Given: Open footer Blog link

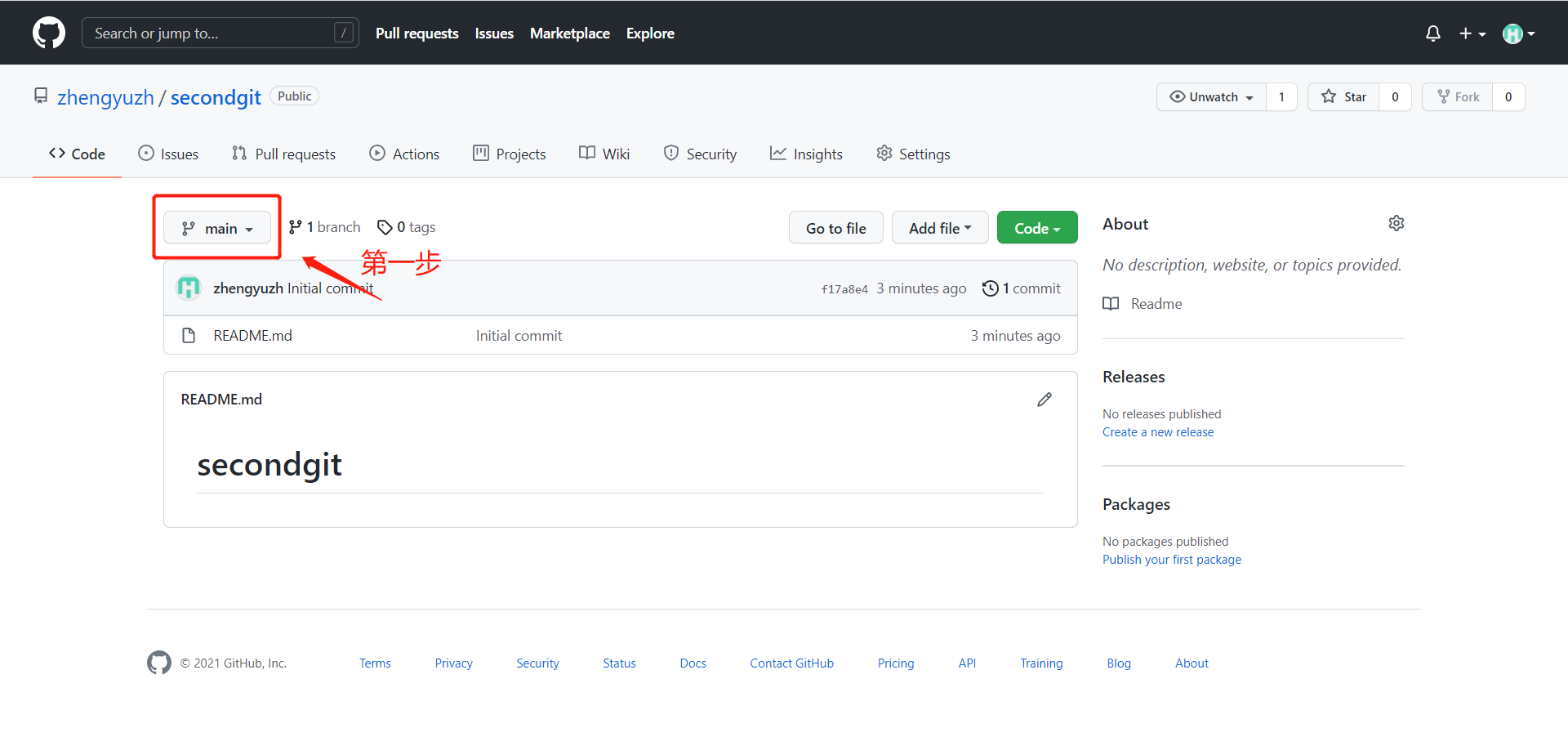Looking at the screenshot, I should click(x=1119, y=663).
